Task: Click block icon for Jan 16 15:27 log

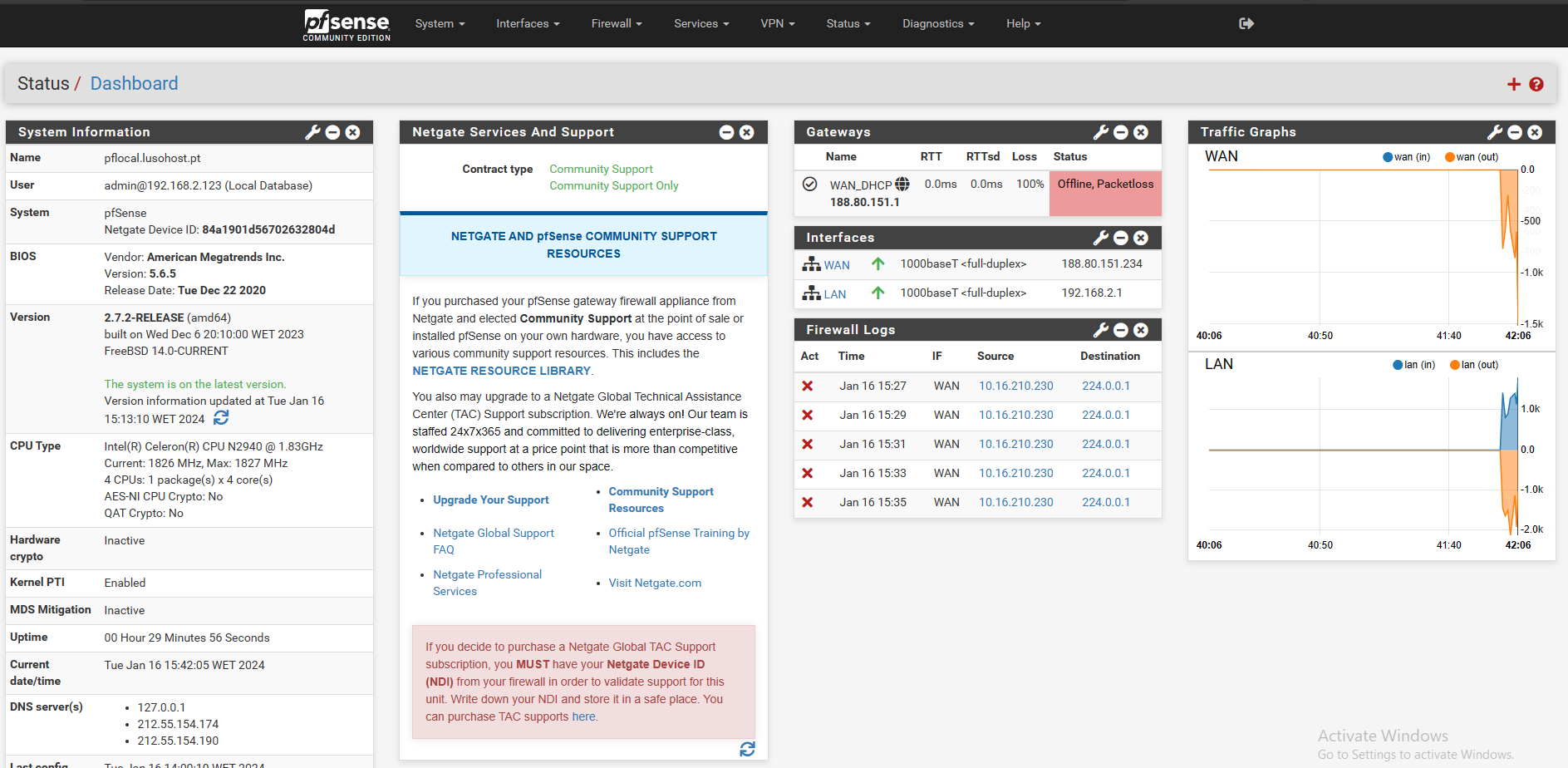Action: [x=807, y=386]
